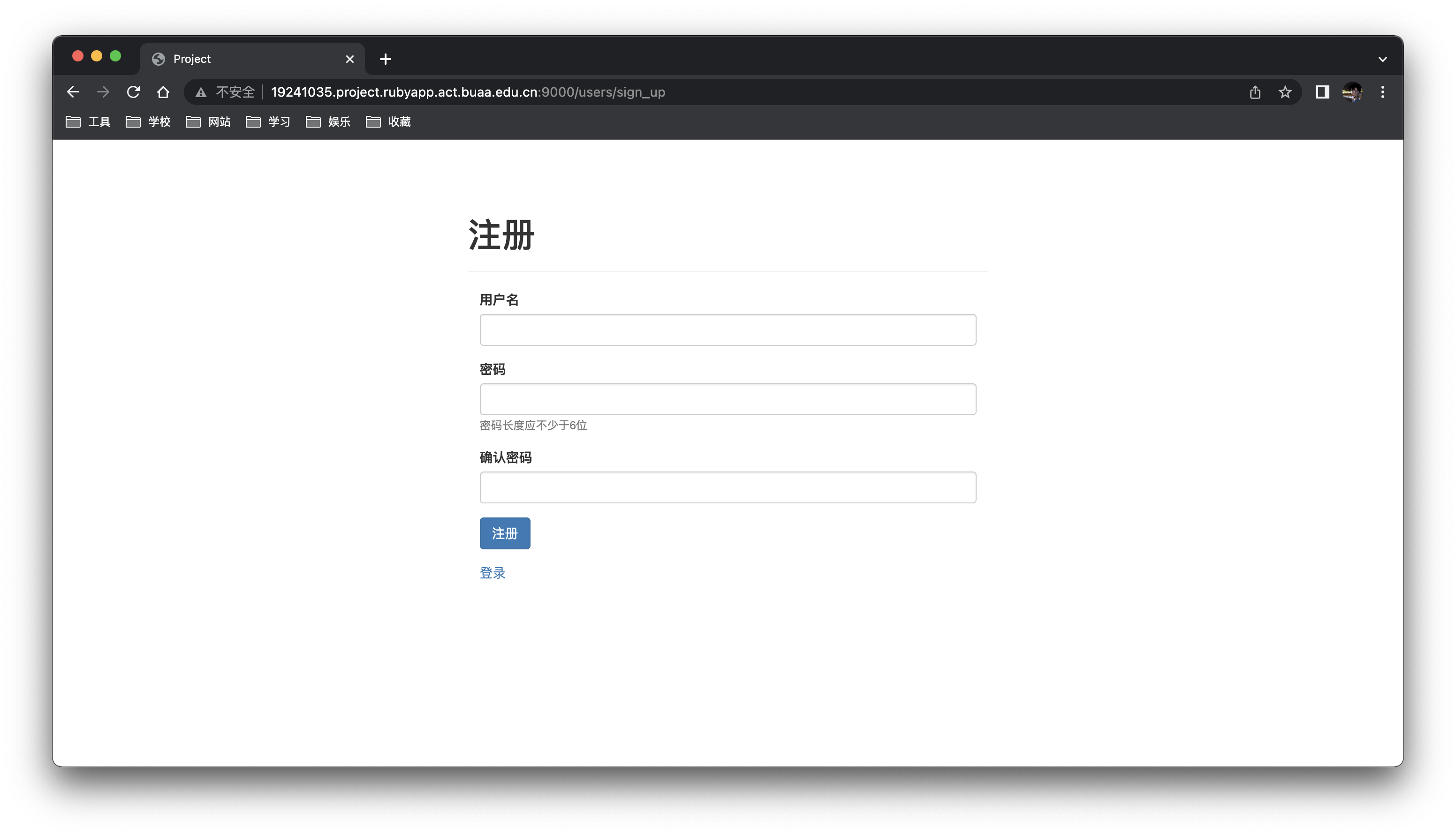This screenshot has height=836, width=1456.
Task: Click the 密码长度应不少于6位 hint text
Action: (x=533, y=425)
